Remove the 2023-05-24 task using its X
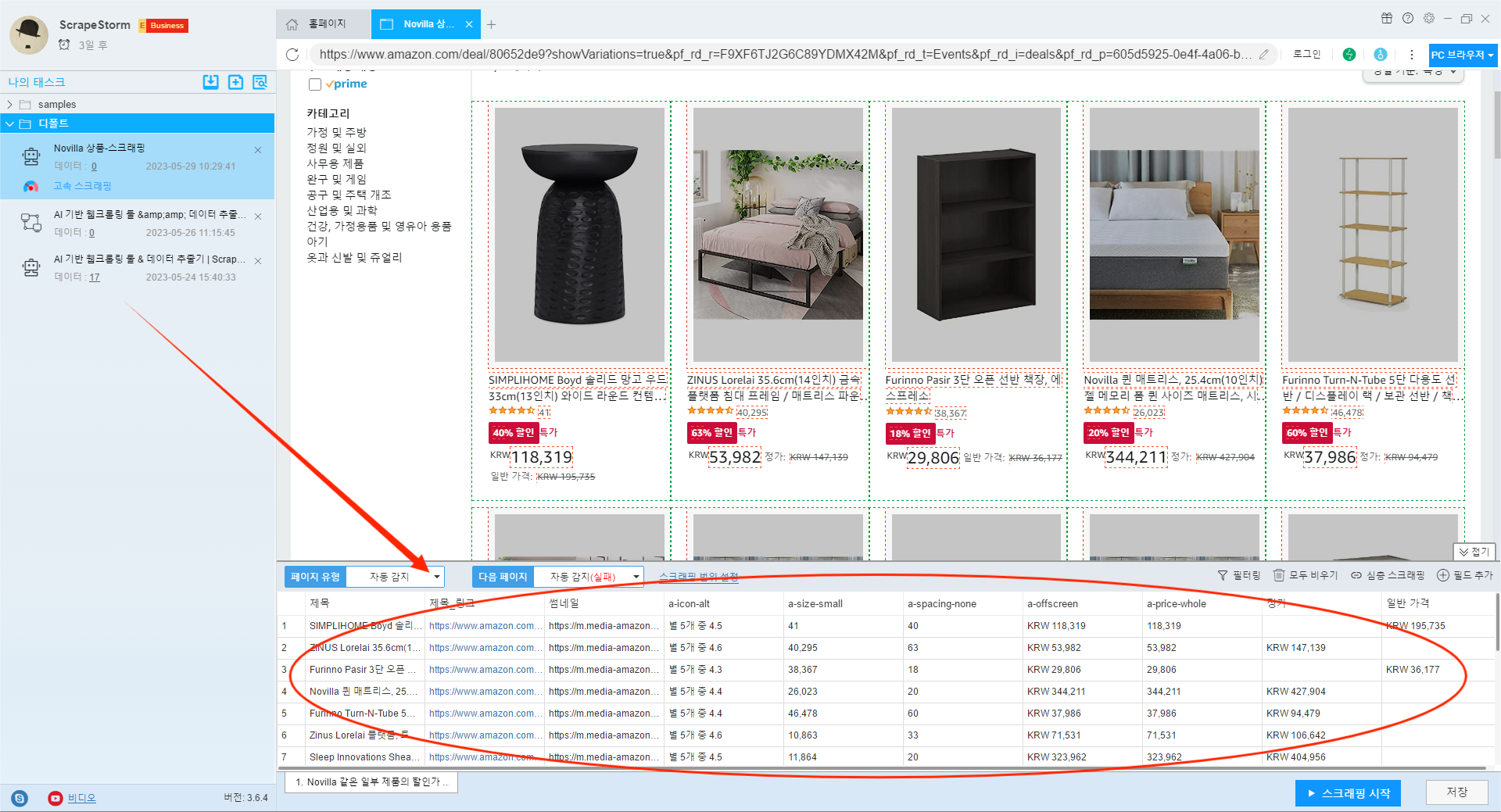 (258, 261)
